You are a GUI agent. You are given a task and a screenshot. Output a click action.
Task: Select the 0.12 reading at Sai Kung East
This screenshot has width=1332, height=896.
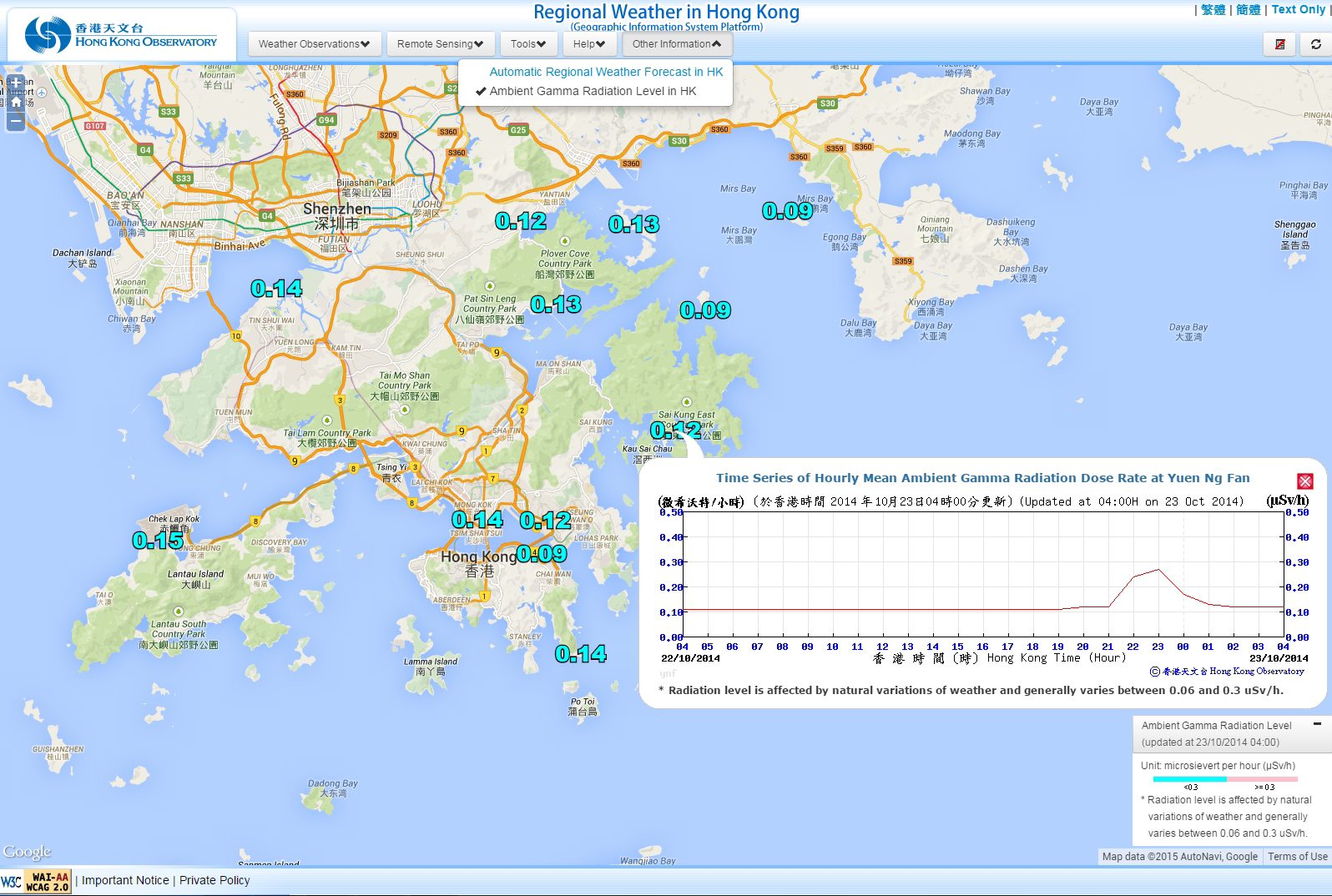coord(676,430)
